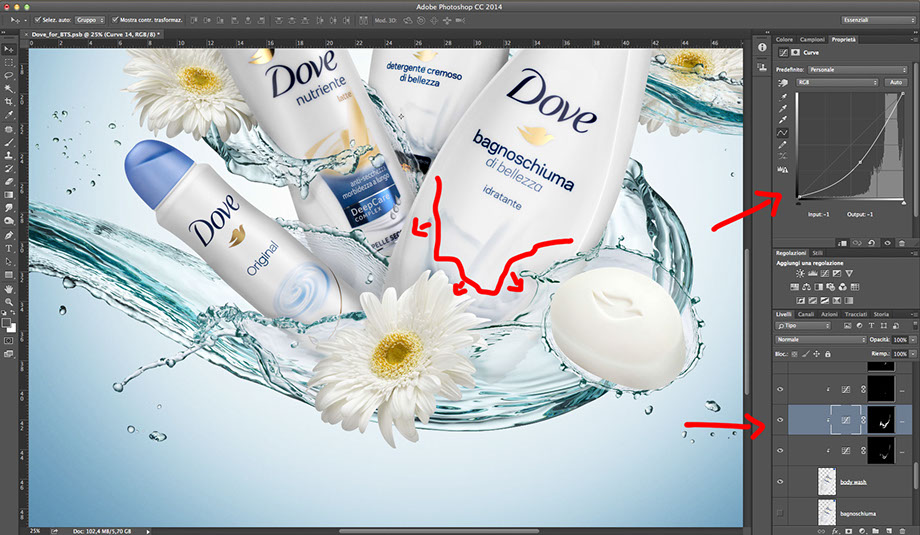Switch to the Storia tab
Image resolution: width=920 pixels, height=535 pixels.
pos(881,314)
